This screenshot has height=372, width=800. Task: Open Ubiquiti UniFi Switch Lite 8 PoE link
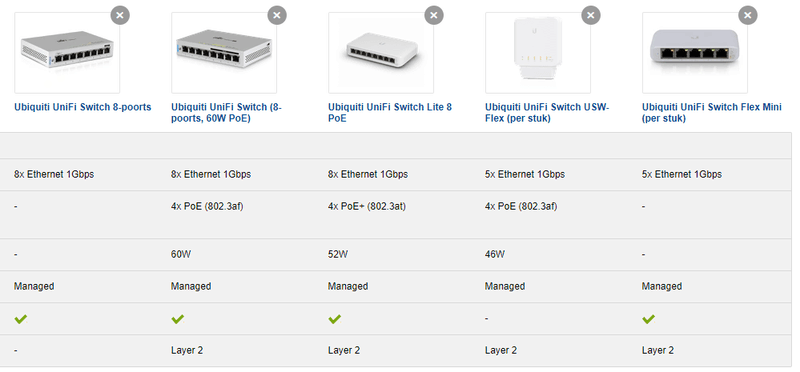click(390, 113)
